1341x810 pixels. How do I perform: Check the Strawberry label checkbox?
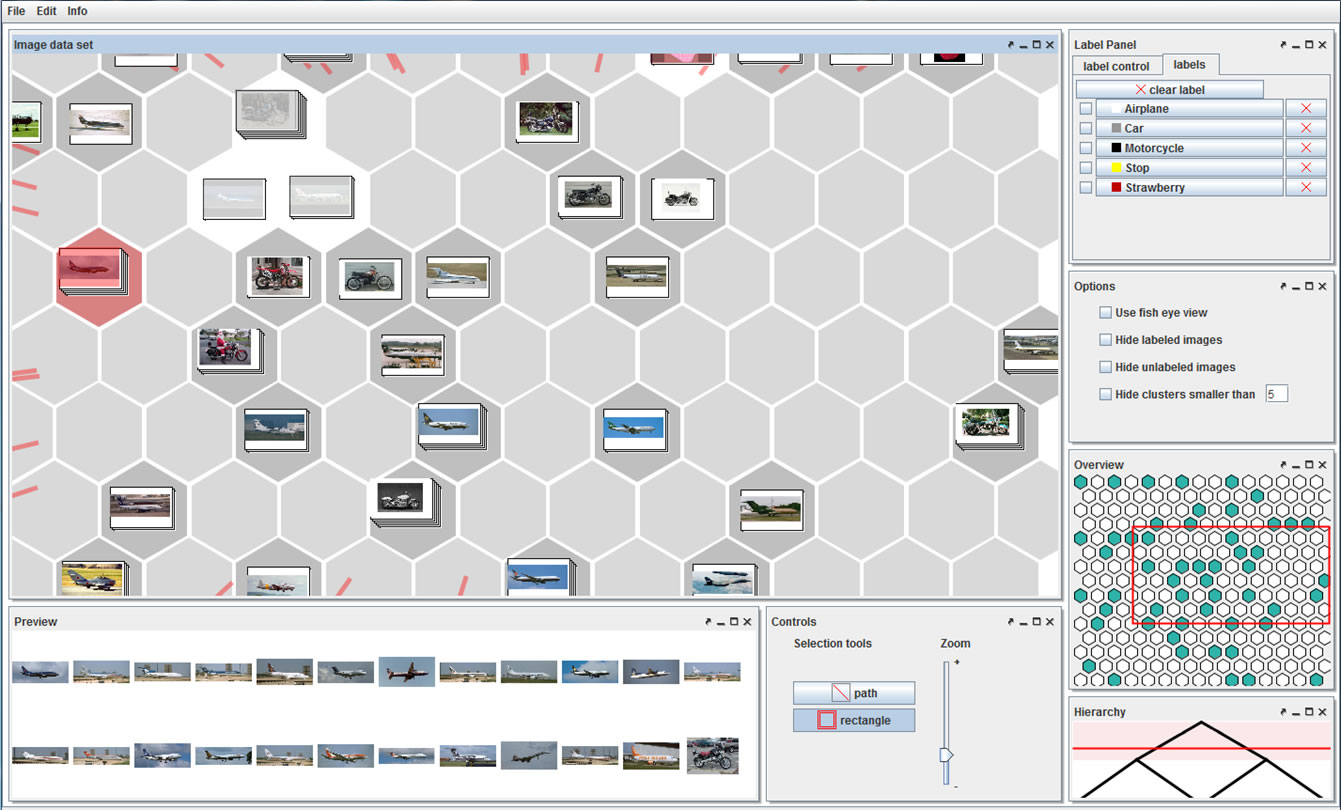(x=1086, y=187)
